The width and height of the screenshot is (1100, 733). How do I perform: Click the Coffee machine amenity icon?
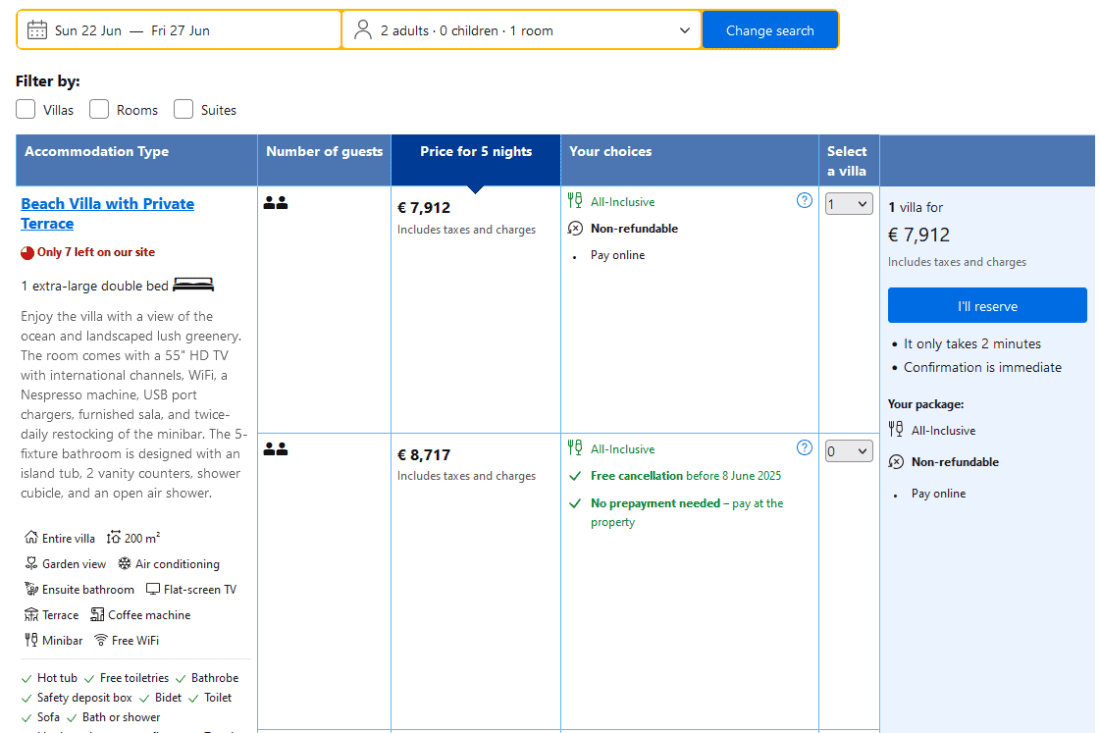97,615
